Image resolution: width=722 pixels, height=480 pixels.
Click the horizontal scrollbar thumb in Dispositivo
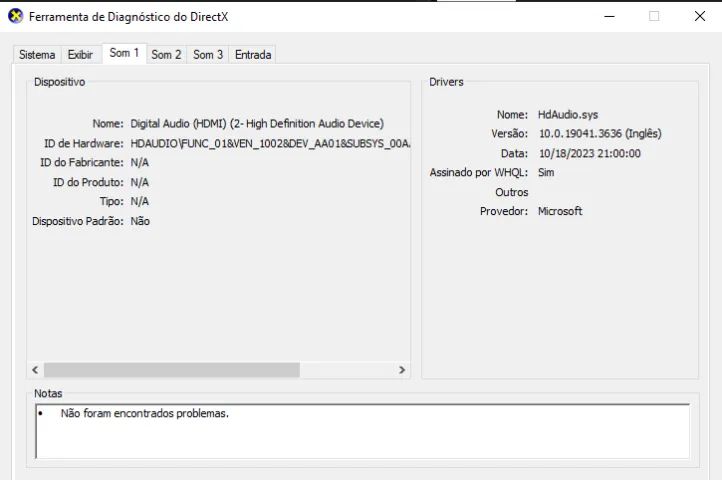[172, 369]
